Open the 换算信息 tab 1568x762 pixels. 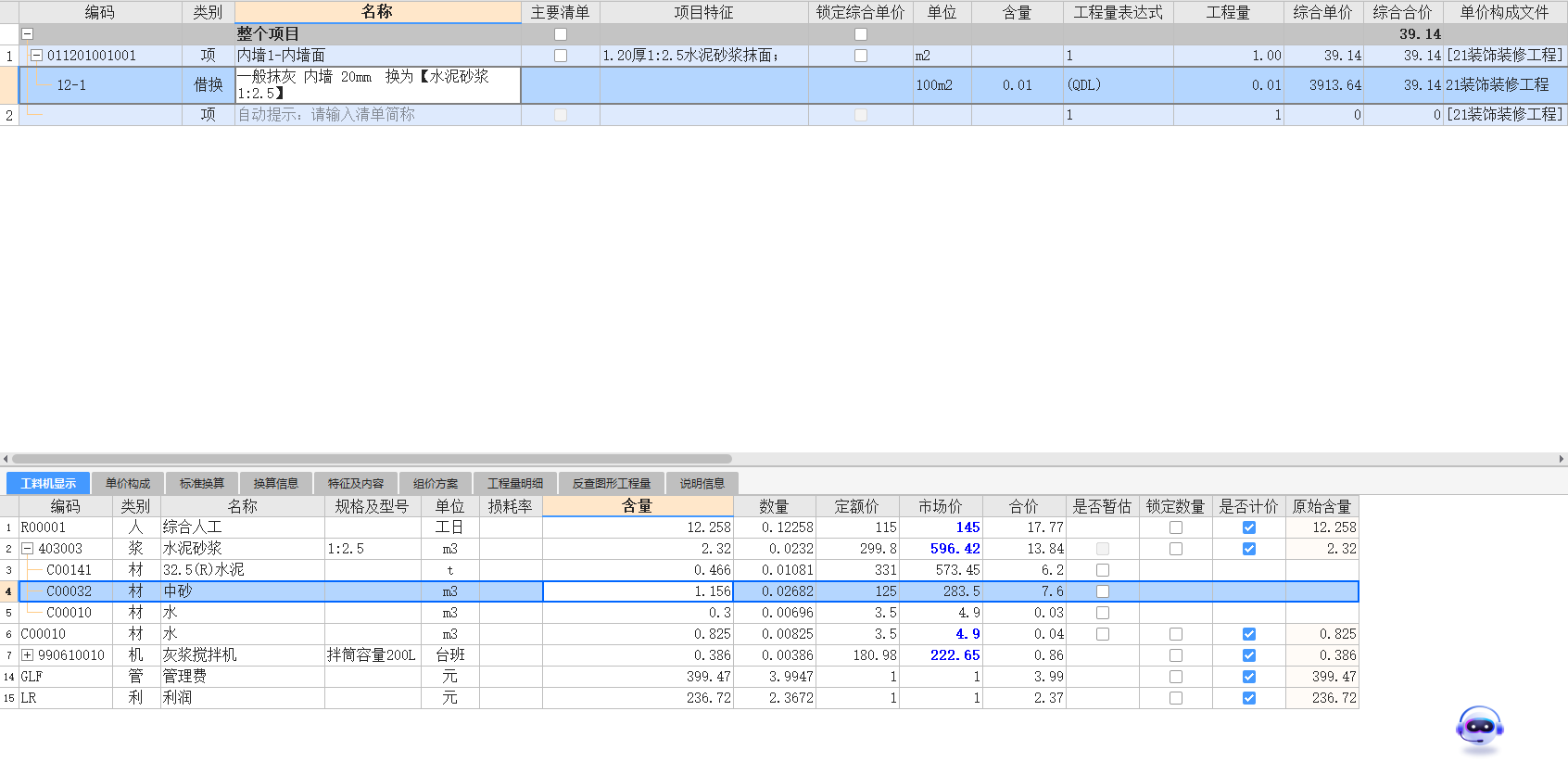(x=276, y=483)
